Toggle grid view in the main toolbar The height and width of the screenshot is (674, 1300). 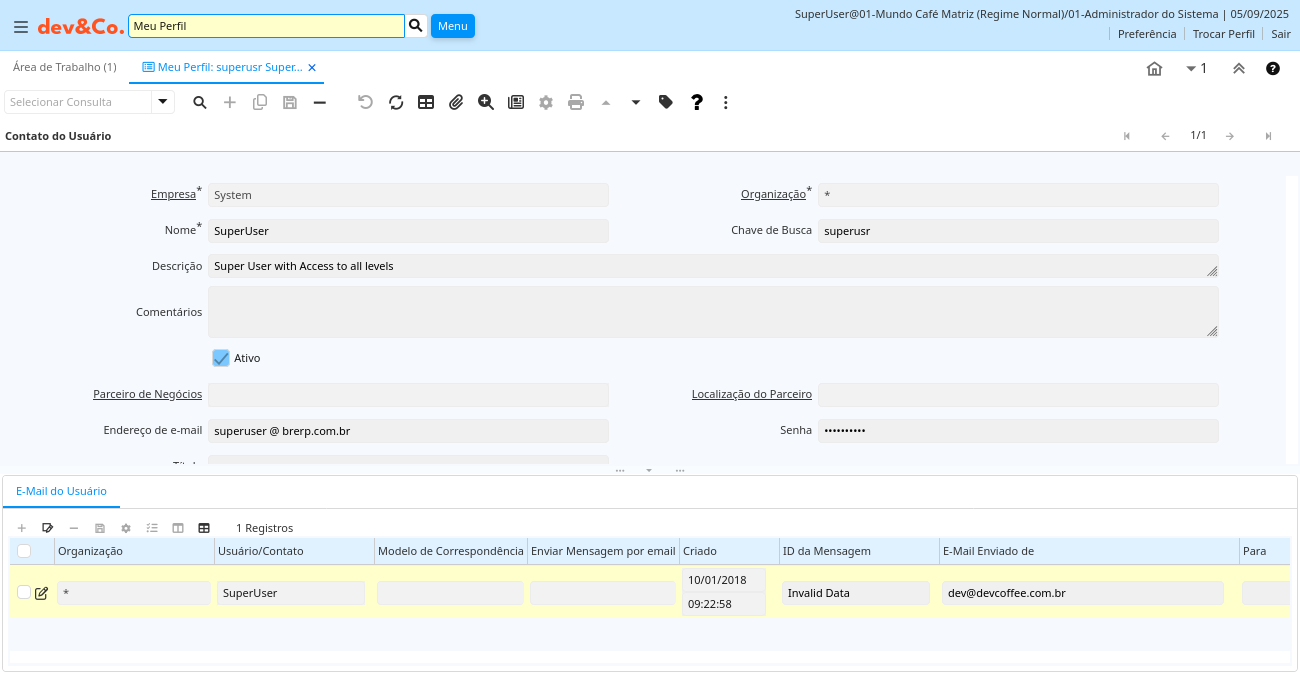point(426,102)
